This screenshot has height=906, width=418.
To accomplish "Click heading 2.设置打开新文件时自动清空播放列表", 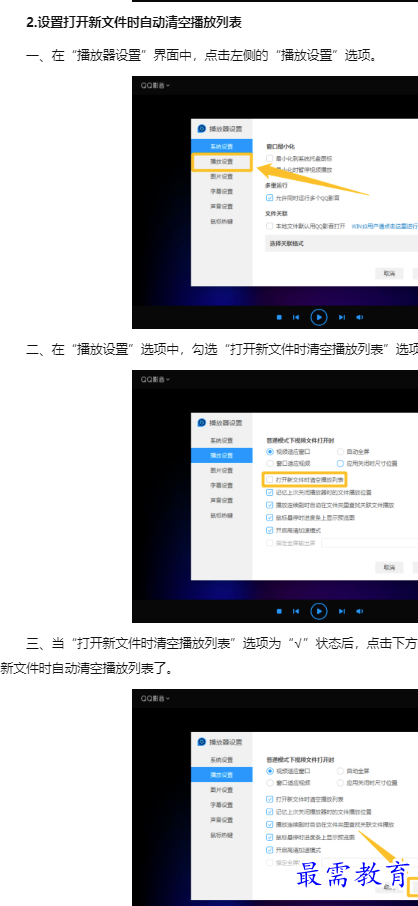I will click(134, 23).
